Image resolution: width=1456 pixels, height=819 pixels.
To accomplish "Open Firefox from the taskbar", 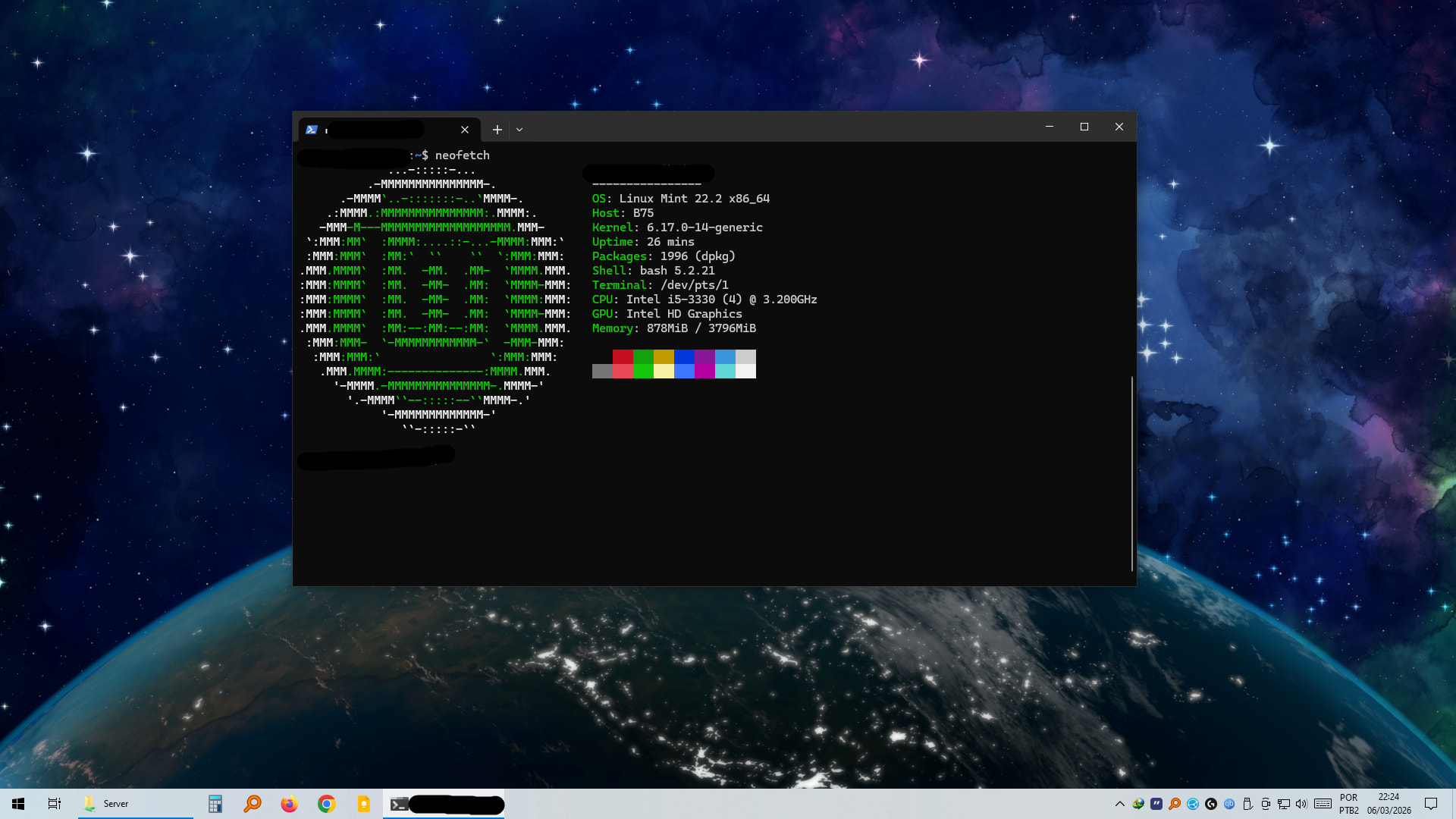I will 289,804.
